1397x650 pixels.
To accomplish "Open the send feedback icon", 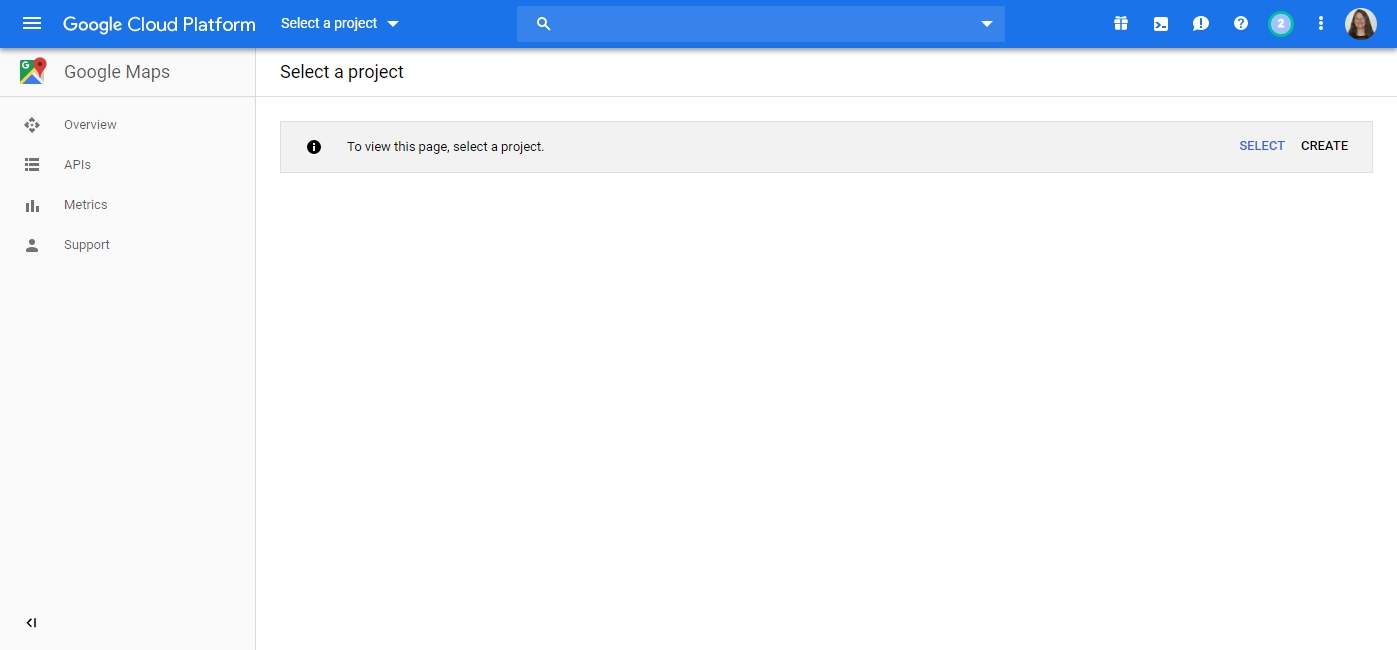I will click(x=1201, y=24).
